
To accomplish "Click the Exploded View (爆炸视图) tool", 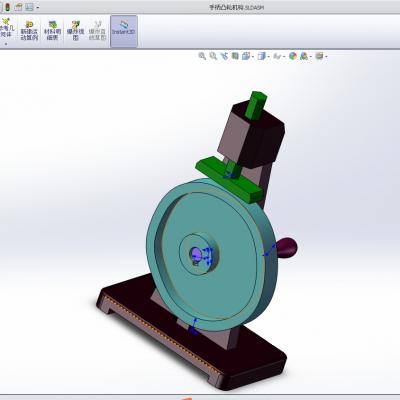I will tap(75, 31).
